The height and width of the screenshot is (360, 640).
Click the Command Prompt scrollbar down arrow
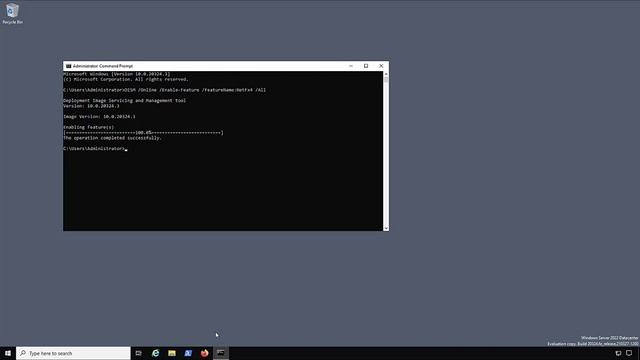pyautogui.click(x=386, y=228)
